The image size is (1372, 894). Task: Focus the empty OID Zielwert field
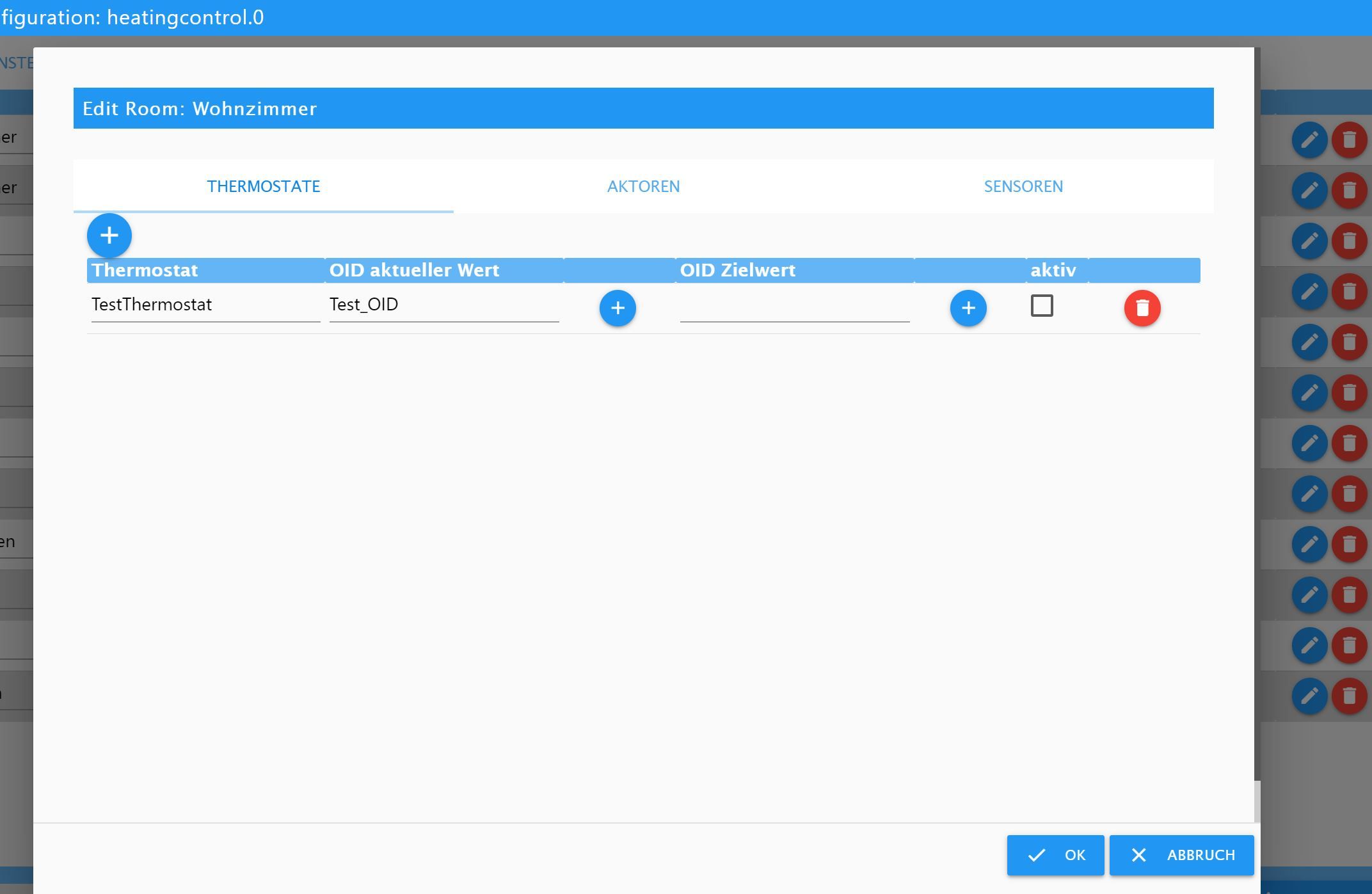pos(795,305)
